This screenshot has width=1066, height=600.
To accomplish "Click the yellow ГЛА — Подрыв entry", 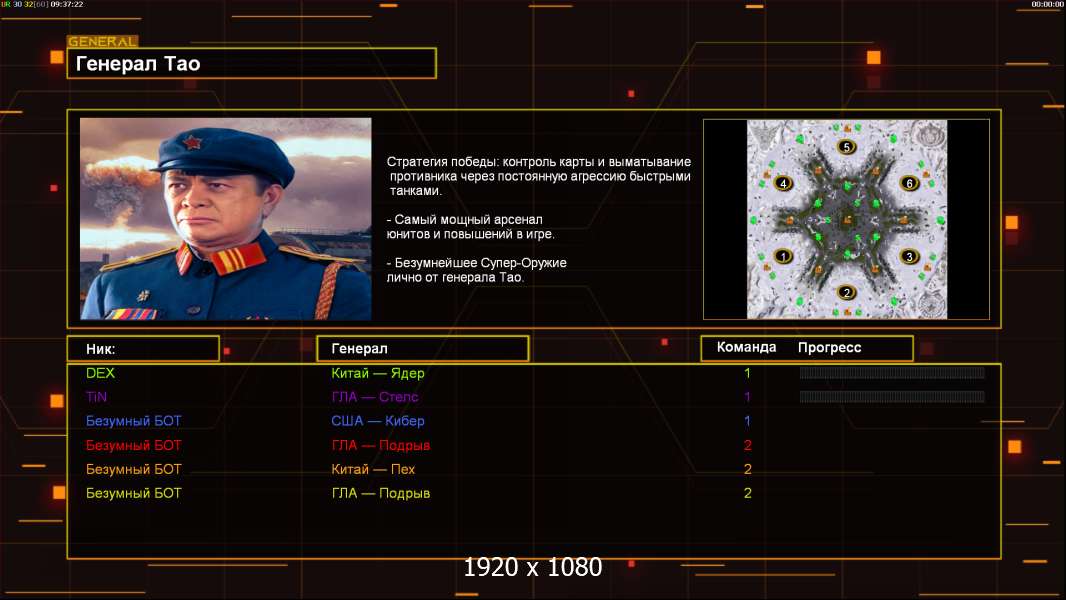I will coord(381,493).
